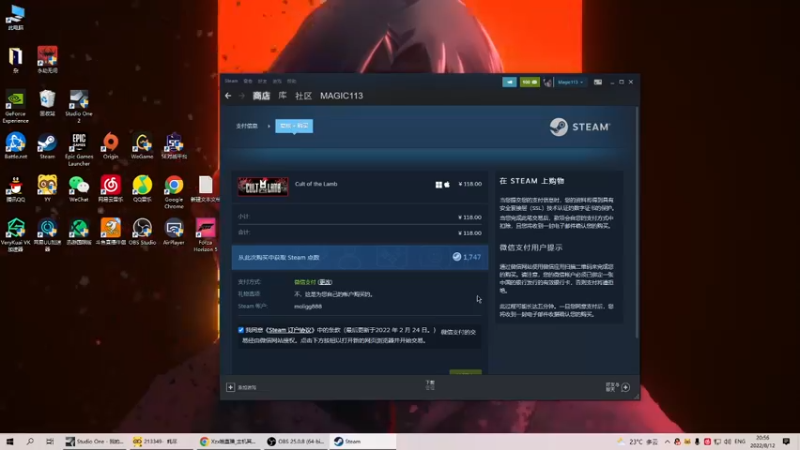Open friends and chat icon in Steam footer
800x450 pixels.
(626, 387)
